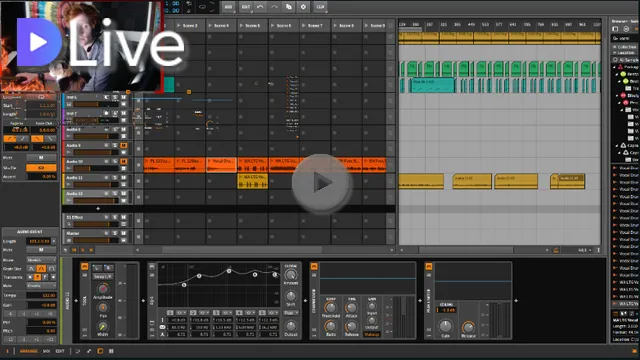
Task: Click the orange square icon in bottom bar
Action: (100, 351)
